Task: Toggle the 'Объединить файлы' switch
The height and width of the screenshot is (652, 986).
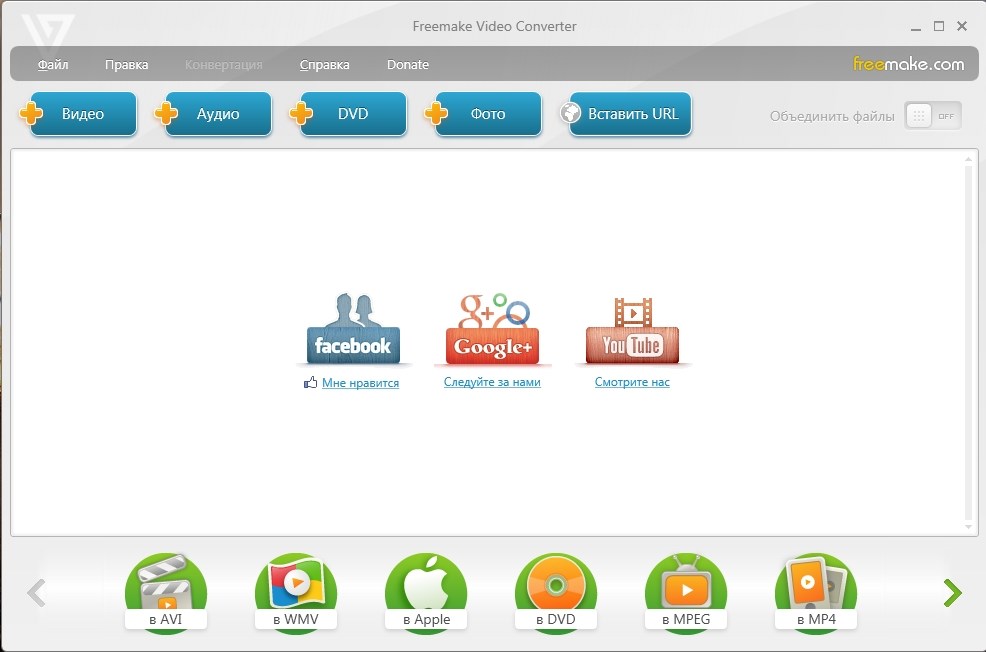Action: 933,116
